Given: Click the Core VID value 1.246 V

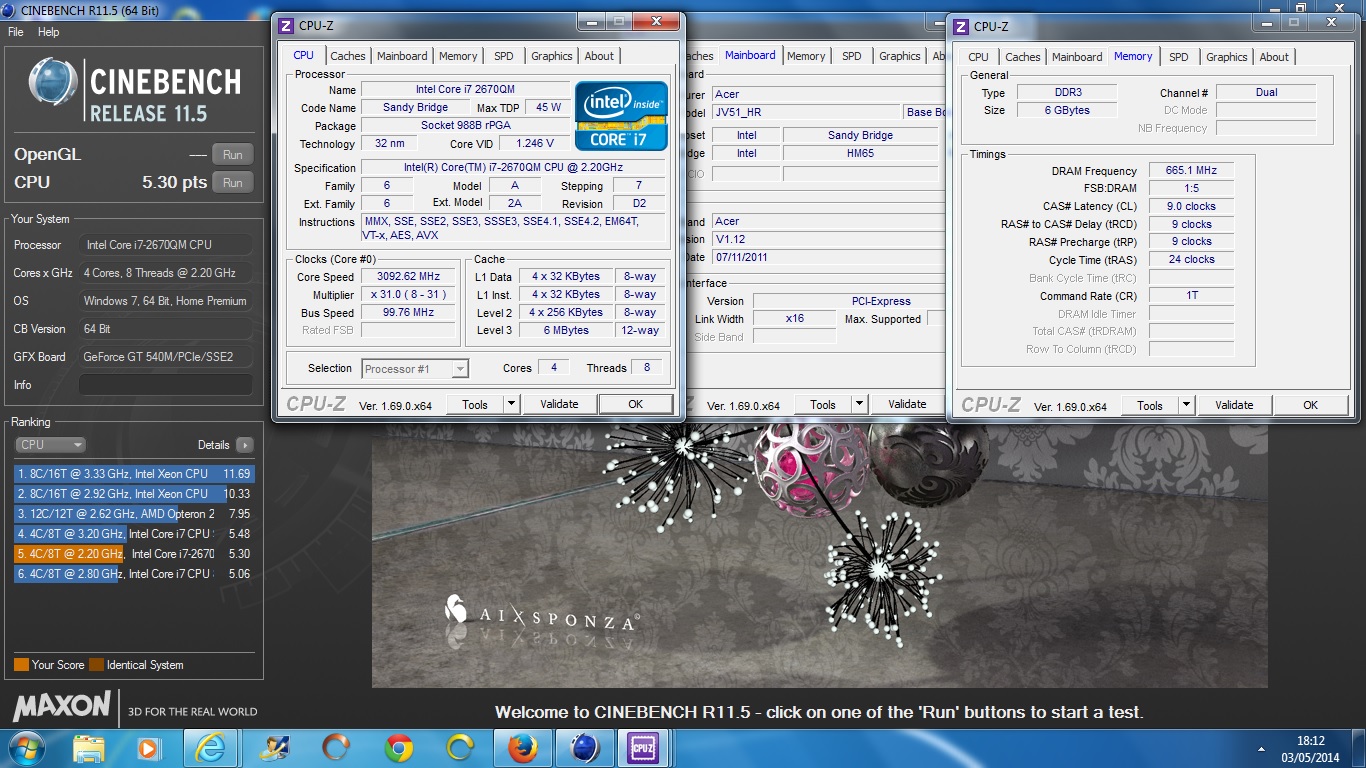Looking at the screenshot, I should (536, 144).
